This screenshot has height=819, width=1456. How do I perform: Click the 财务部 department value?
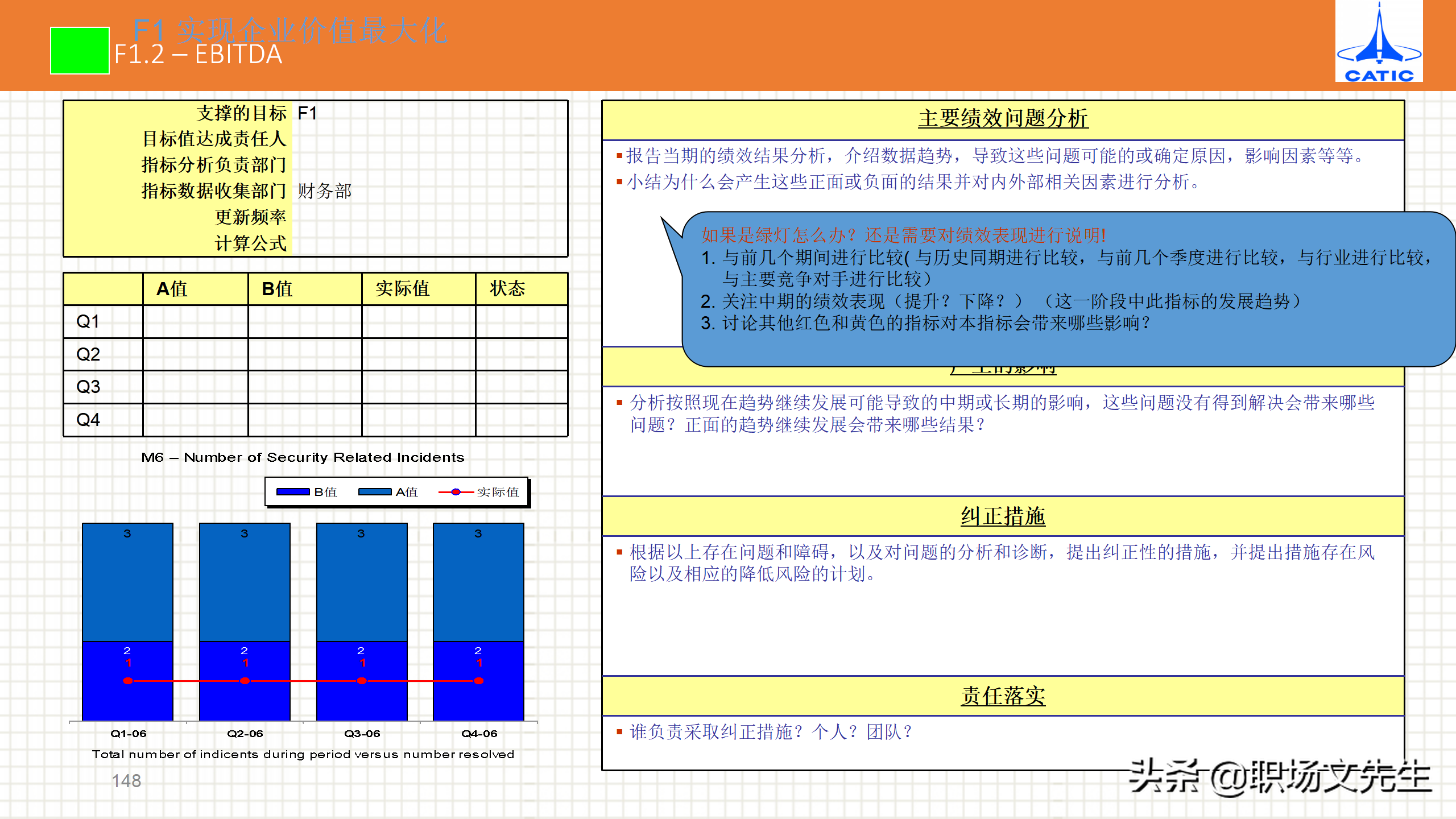click(325, 191)
